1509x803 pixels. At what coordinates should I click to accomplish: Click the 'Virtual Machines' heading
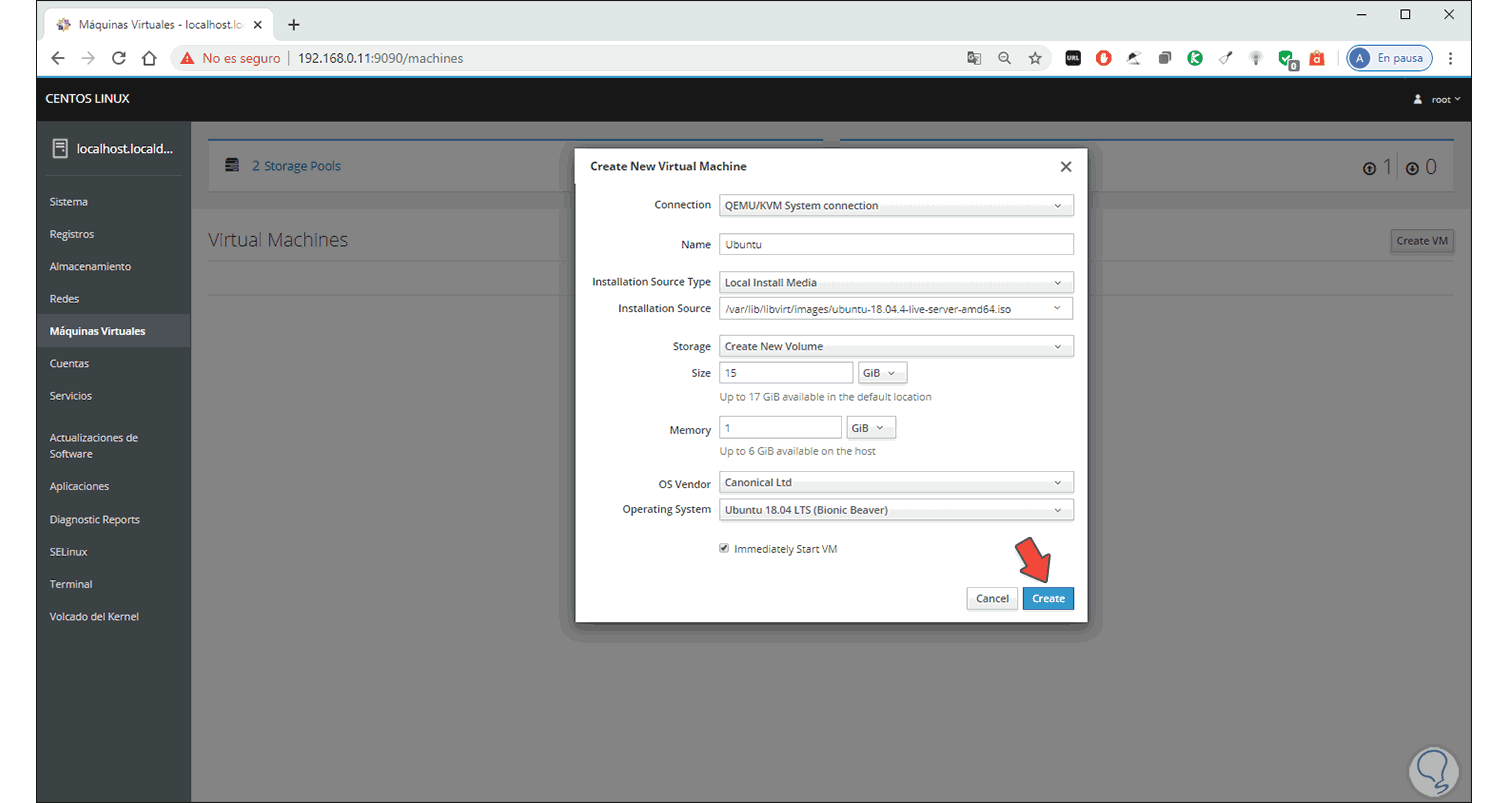pyautogui.click(x=278, y=240)
